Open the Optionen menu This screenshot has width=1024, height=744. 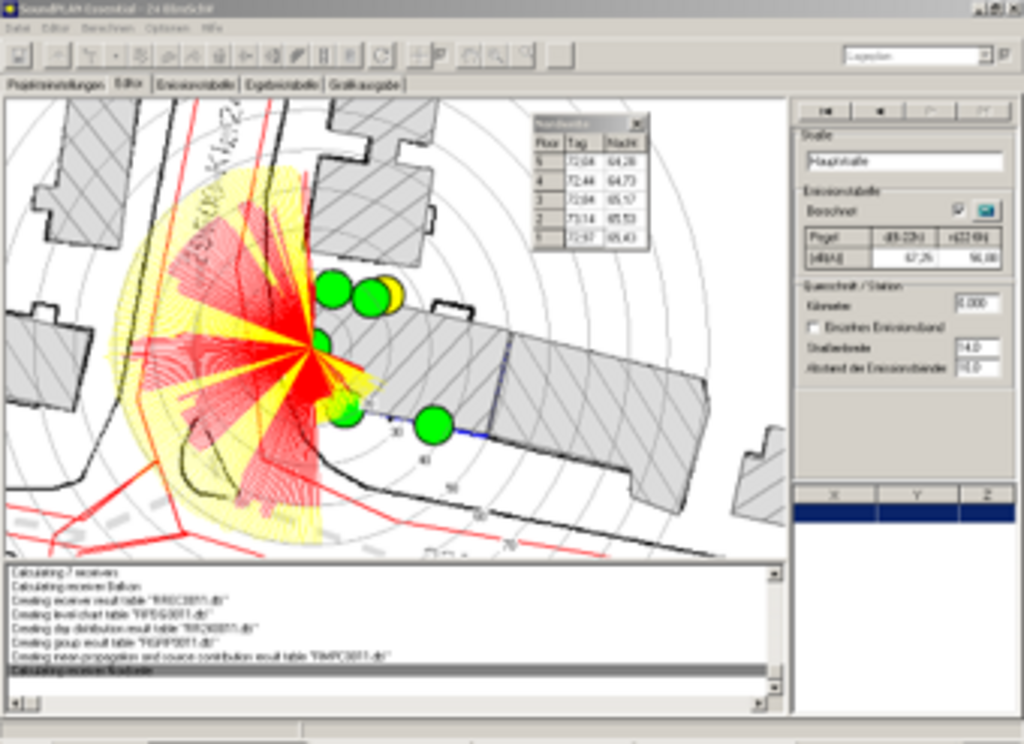tap(167, 29)
